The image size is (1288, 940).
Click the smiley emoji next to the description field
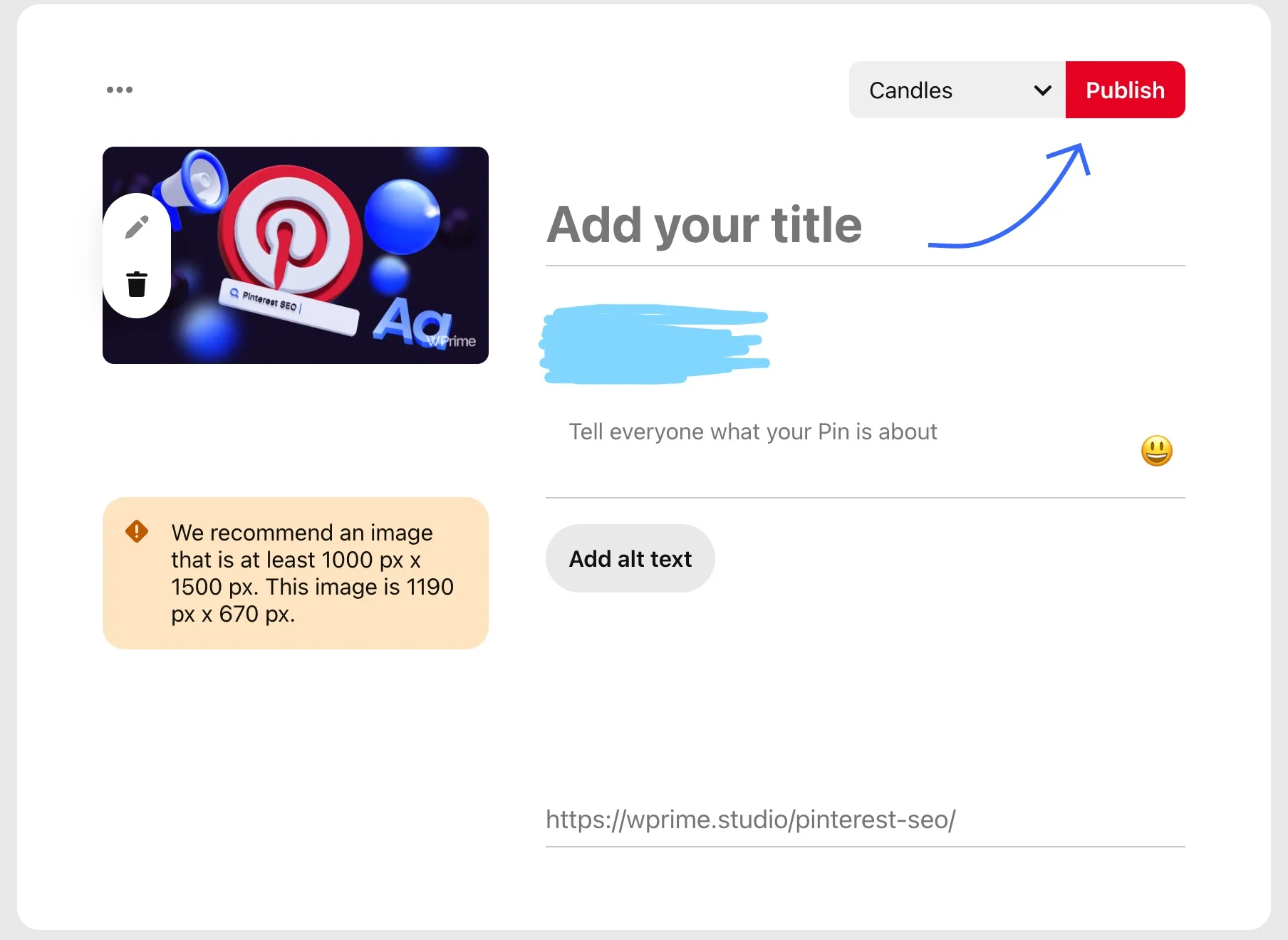point(1158,450)
